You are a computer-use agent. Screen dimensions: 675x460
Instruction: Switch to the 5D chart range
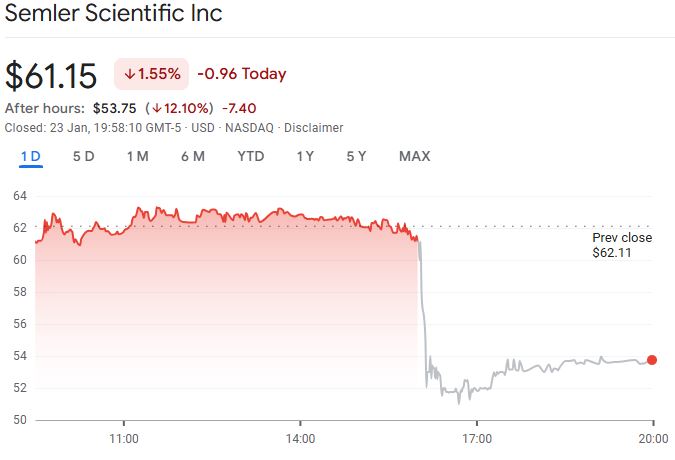click(84, 156)
